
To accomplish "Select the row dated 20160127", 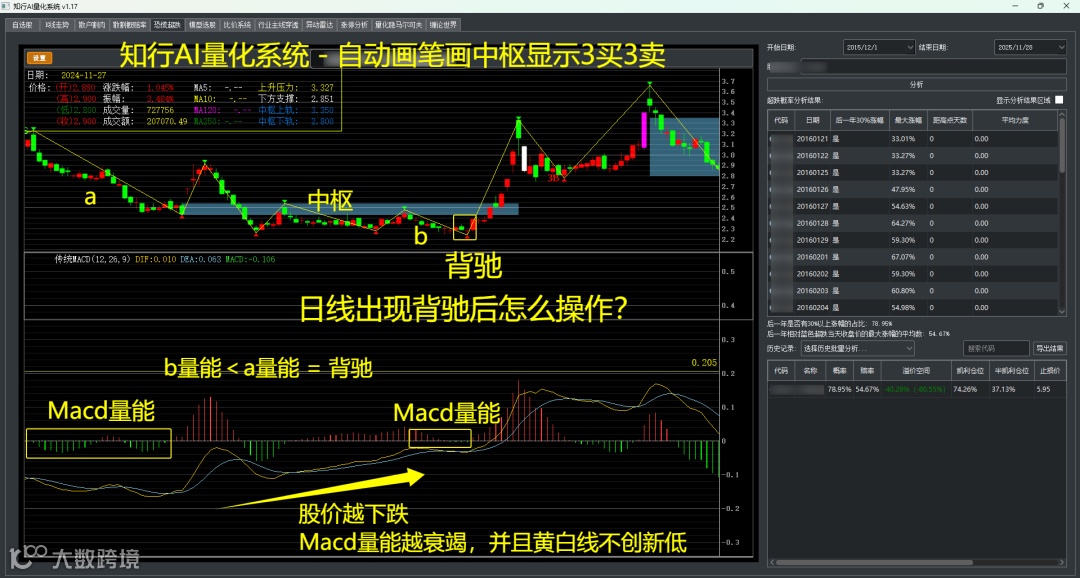I will pyautogui.click(x=913, y=206).
